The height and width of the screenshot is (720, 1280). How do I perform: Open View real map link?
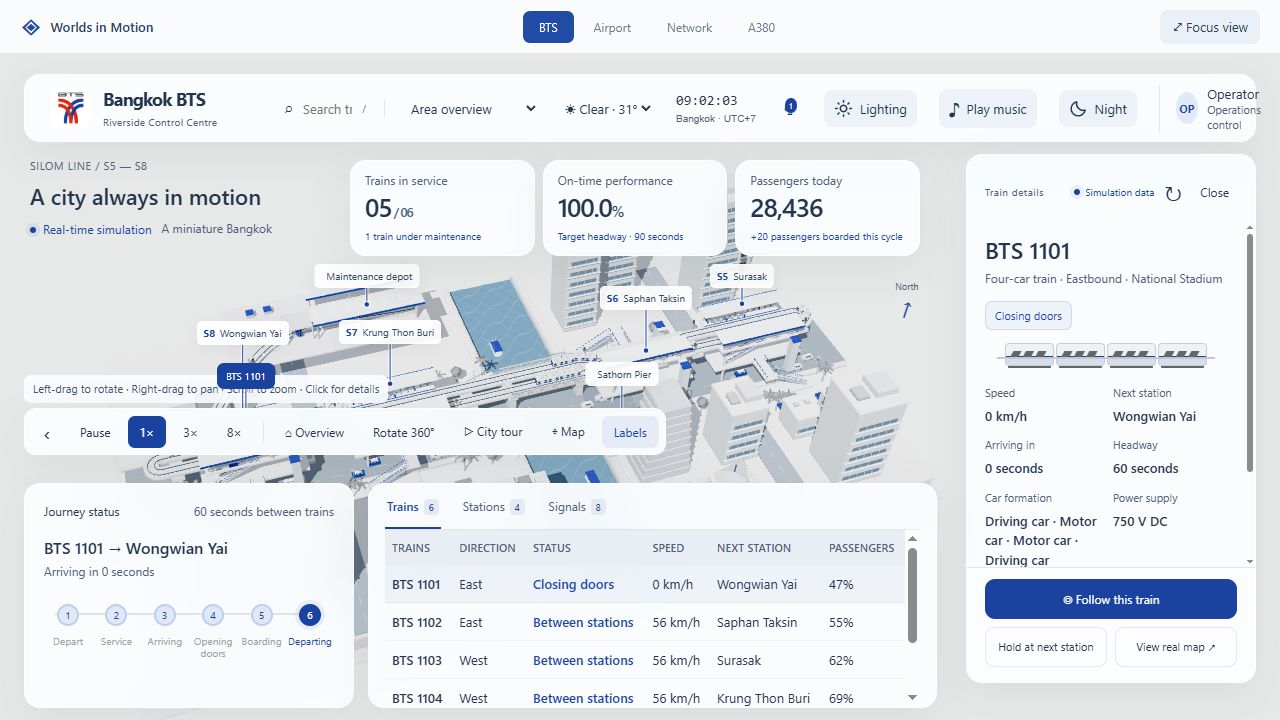coord(1176,647)
